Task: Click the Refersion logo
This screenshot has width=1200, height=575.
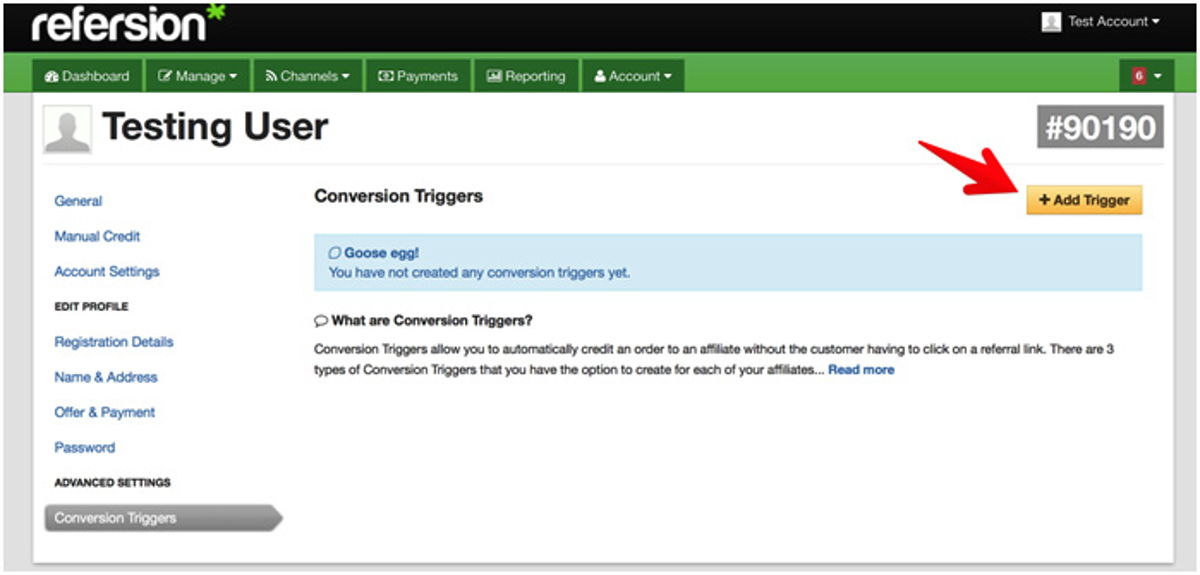Action: tap(128, 24)
